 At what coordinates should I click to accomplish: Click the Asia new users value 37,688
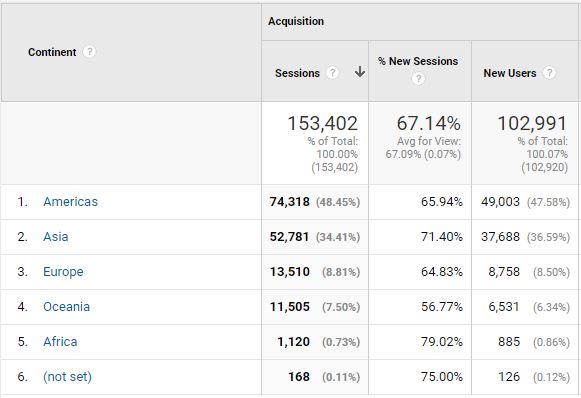pyautogui.click(x=500, y=236)
